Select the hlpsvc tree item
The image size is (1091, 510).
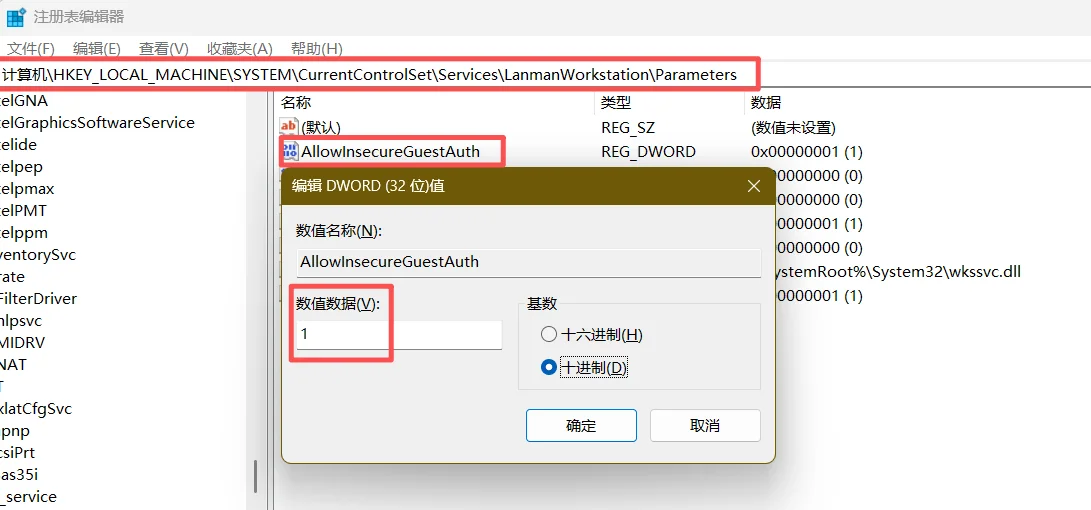21,321
